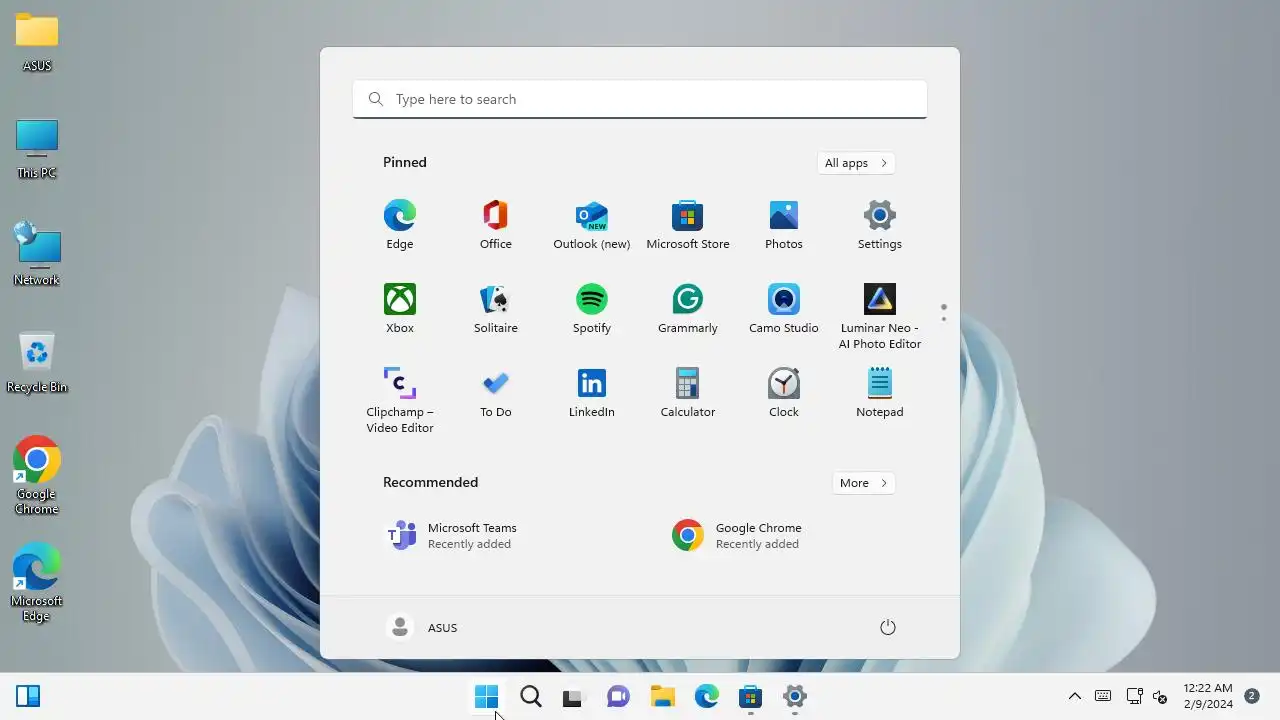This screenshot has width=1280, height=720.
Task: Click the Pinned section heading
Action: (x=405, y=162)
